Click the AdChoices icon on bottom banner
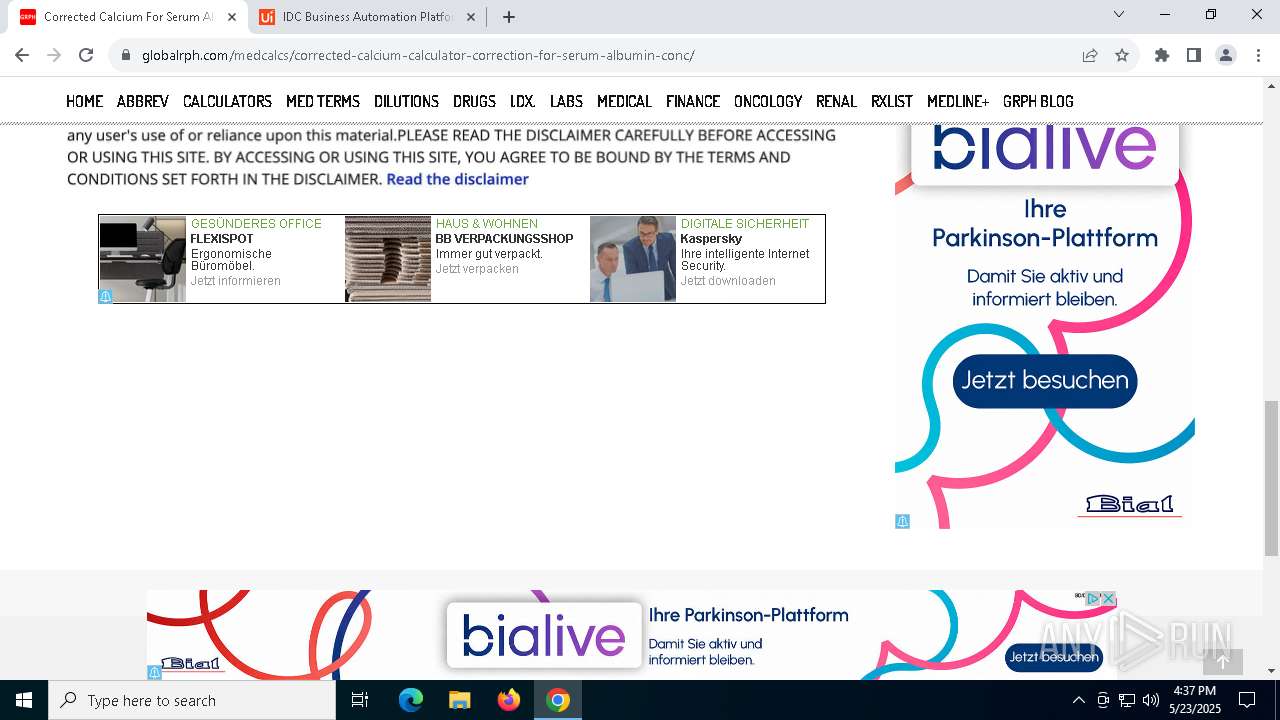Image resolution: width=1280 pixels, height=720 pixels. click(1093, 598)
